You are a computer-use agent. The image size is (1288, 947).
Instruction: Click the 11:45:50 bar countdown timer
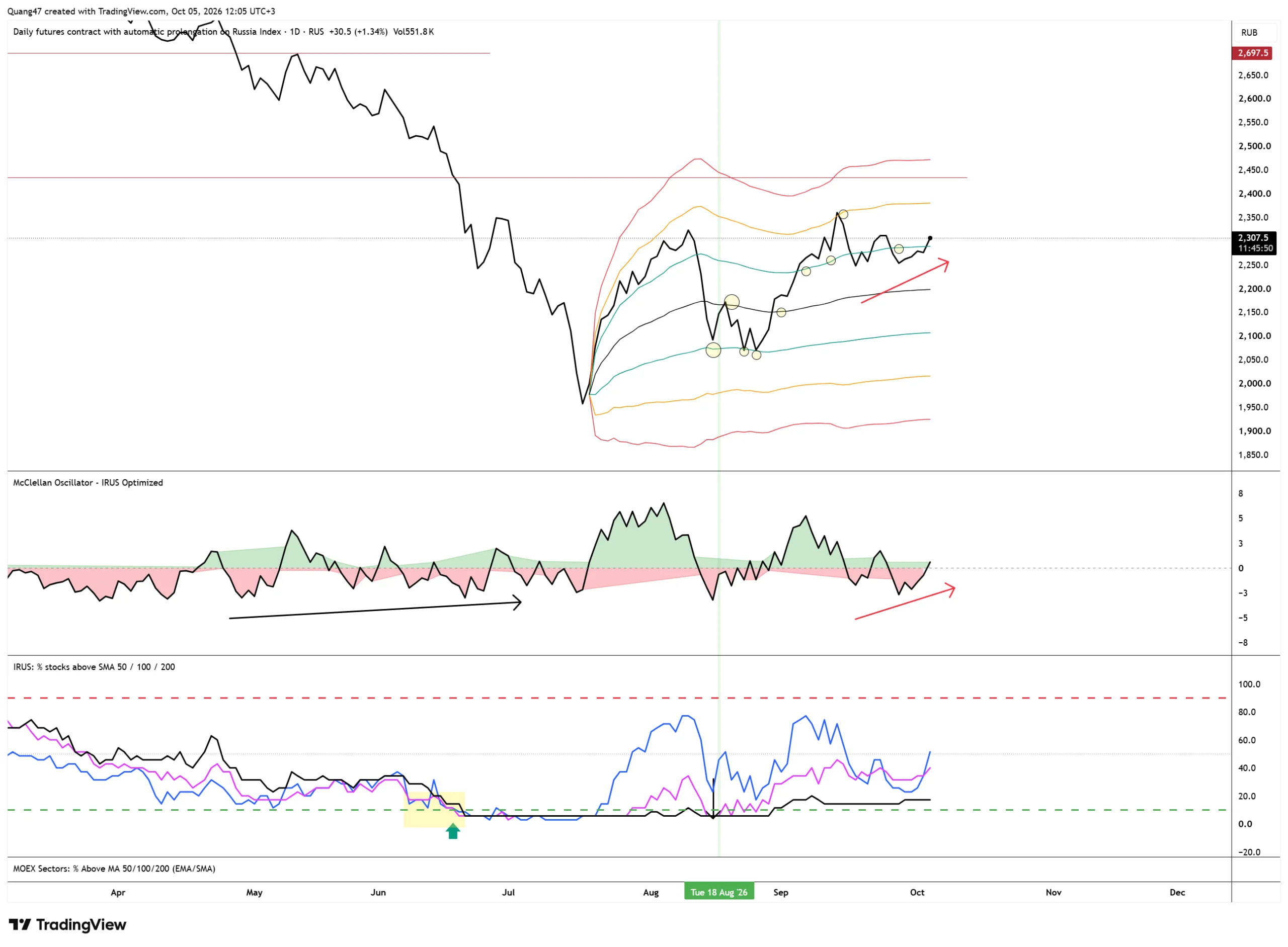(1255, 248)
